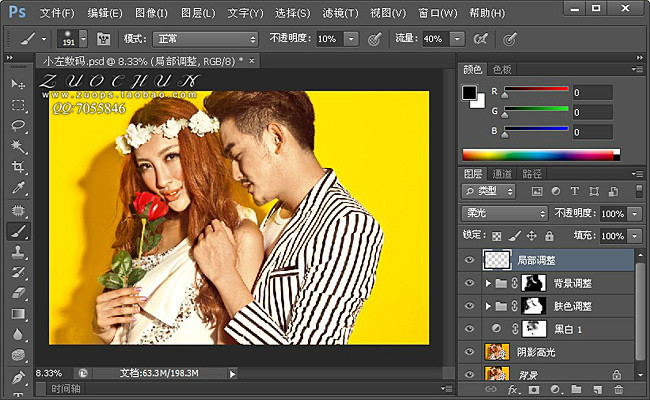The width and height of the screenshot is (650, 400).
Task: Lock image pixels brush icon
Action: pyautogui.click(x=514, y=236)
